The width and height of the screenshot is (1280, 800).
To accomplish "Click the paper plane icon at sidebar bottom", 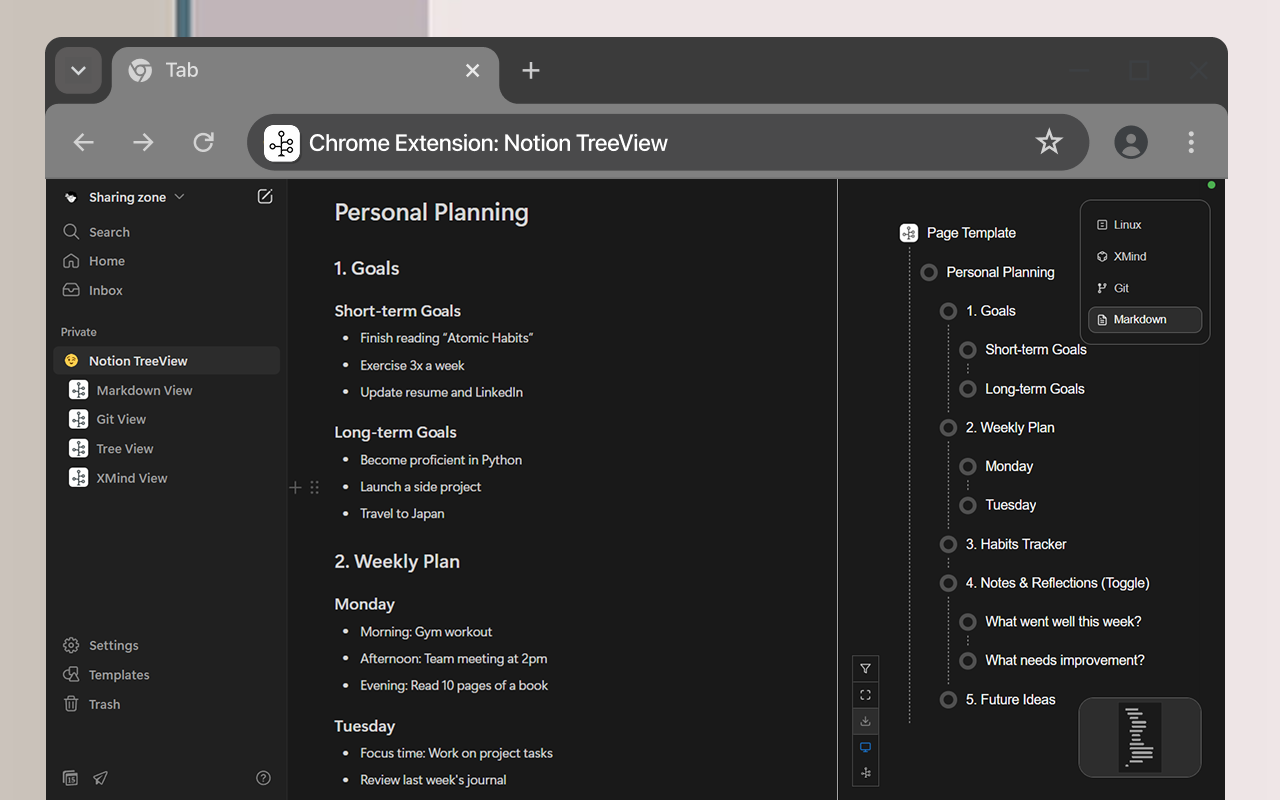I will pos(100,778).
